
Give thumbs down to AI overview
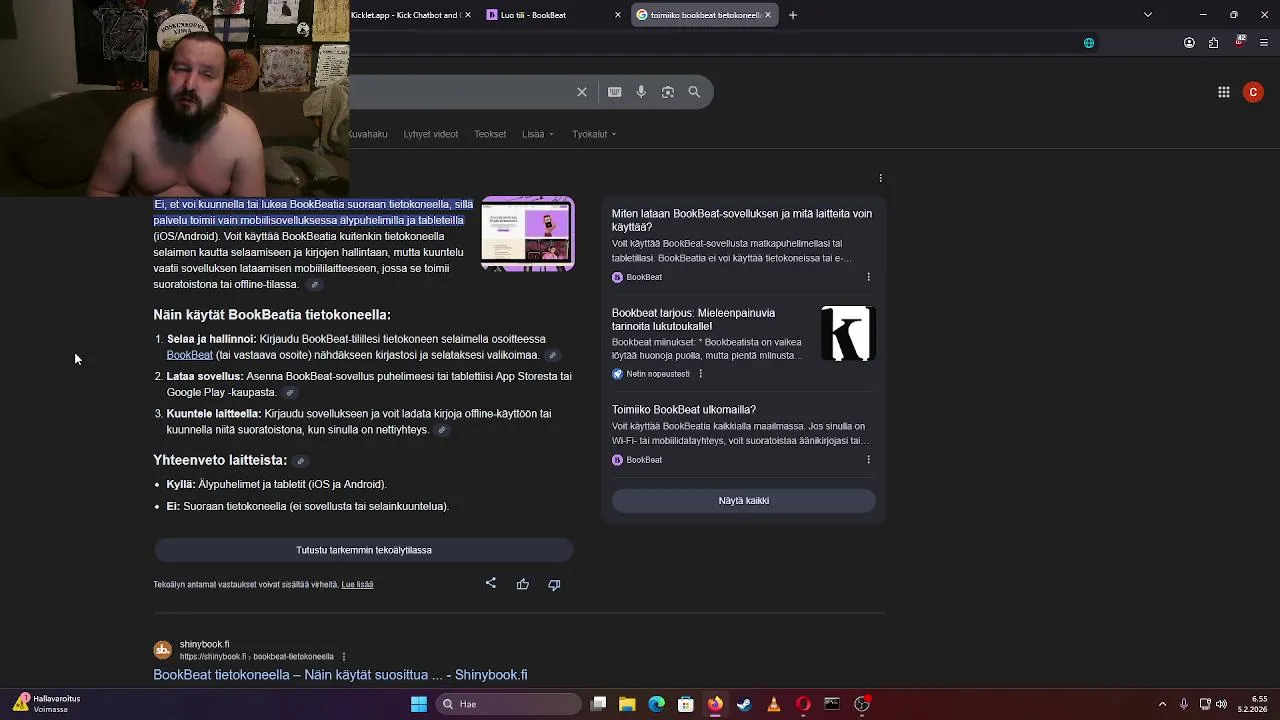coord(554,584)
